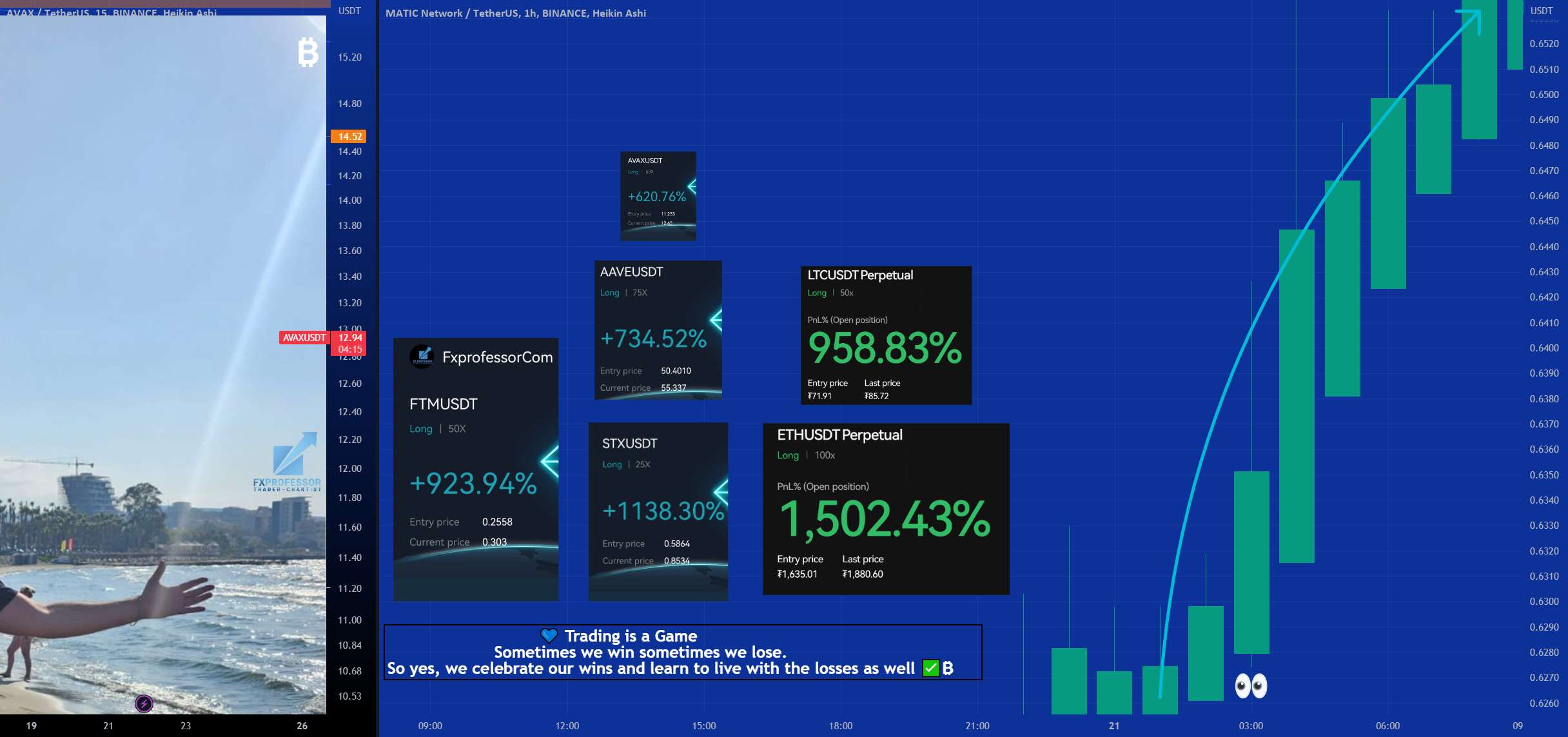Click date 23 on the AVAX time axis
This screenshot has height=737, width=1568.
(186, 725)
